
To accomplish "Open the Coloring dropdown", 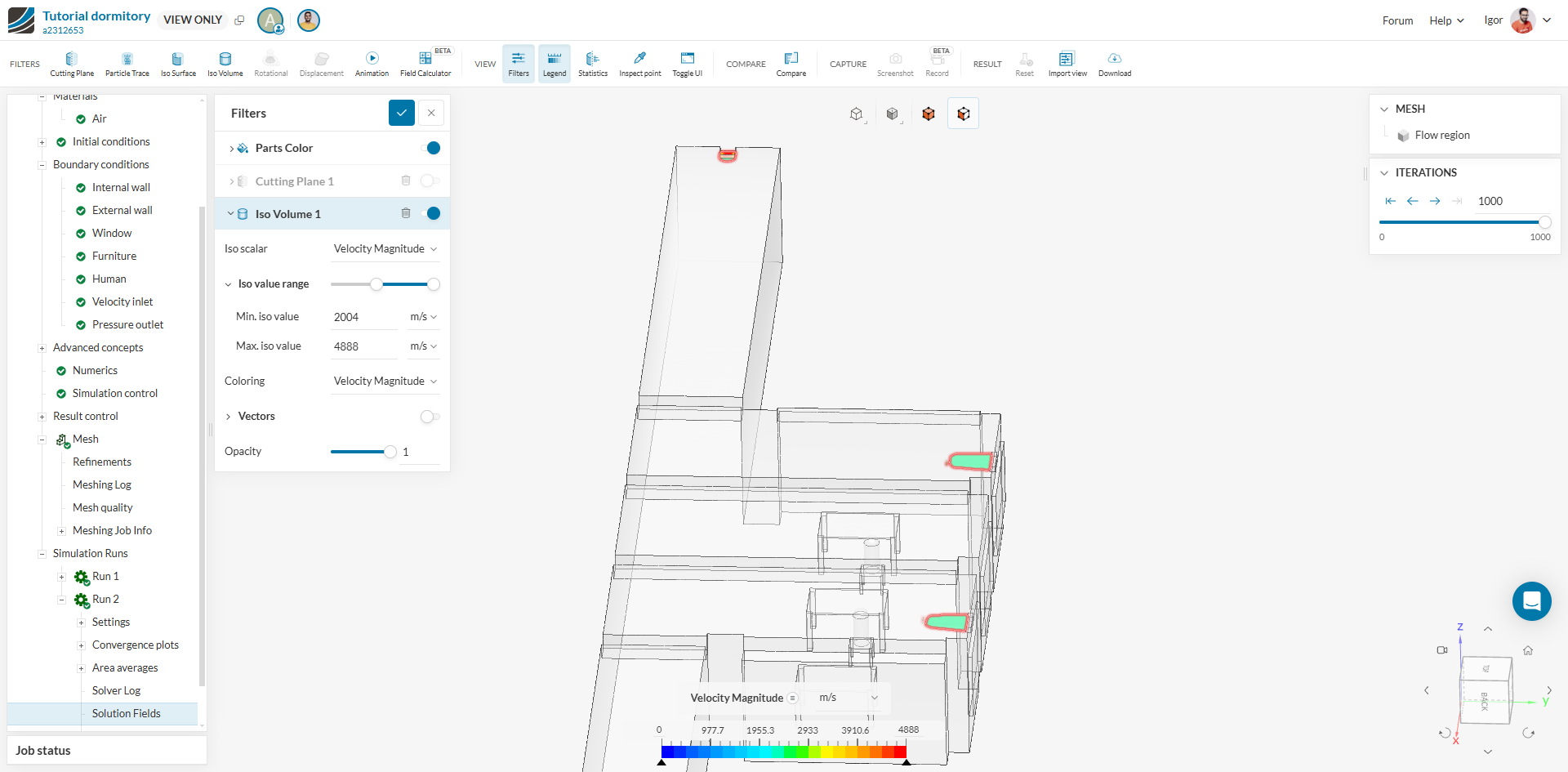I will pyautogui.click(x=385, y=382).
